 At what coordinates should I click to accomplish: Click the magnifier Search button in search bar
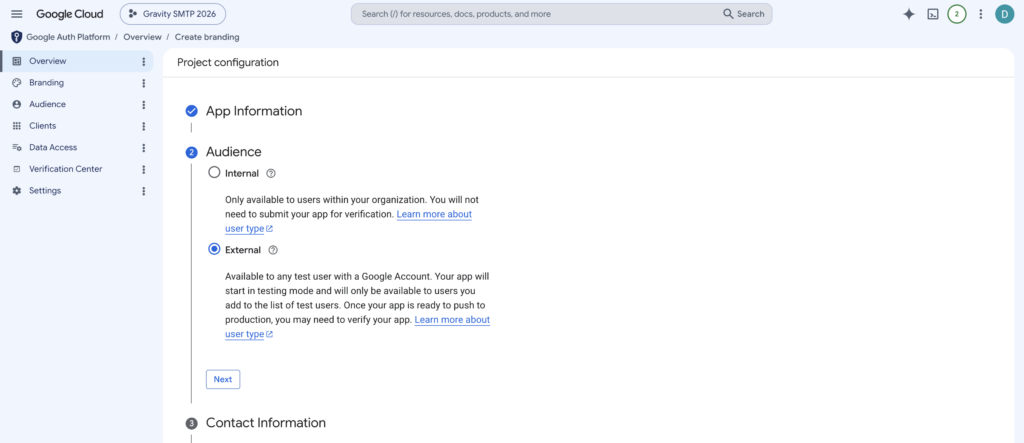tap(743, 14)
